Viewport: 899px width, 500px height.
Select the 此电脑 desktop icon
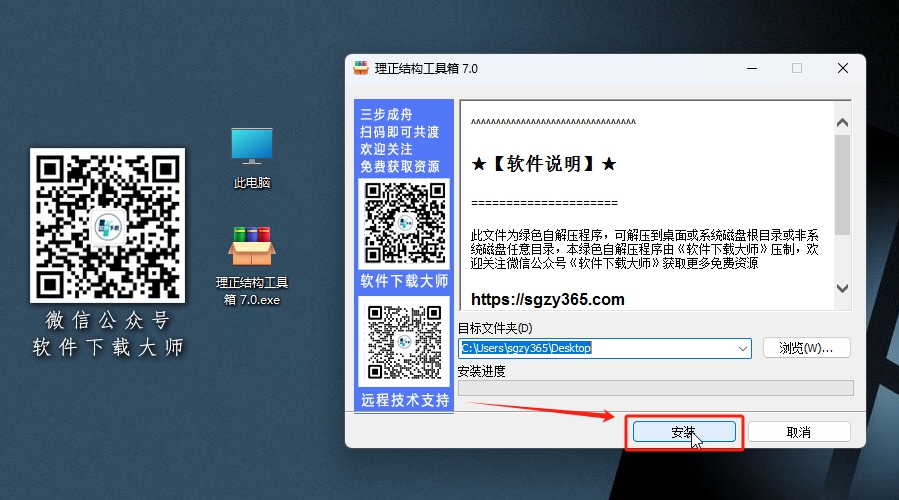tap(252, 158)
